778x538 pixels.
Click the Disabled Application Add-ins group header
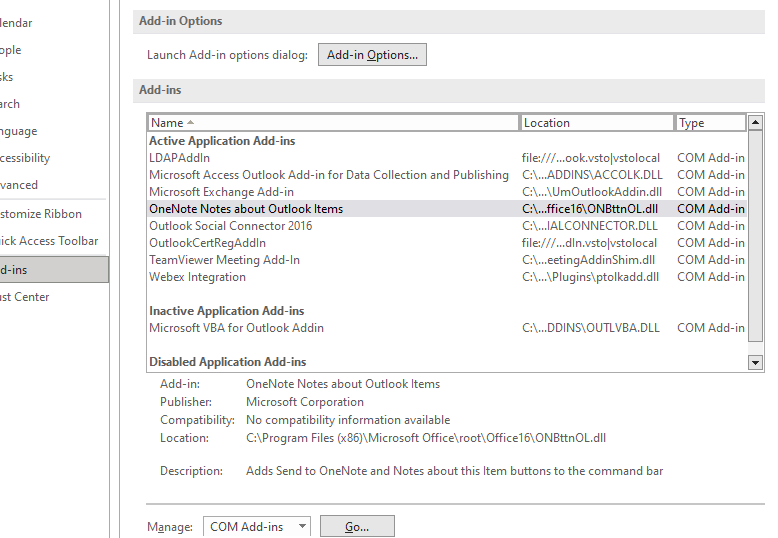228,362
